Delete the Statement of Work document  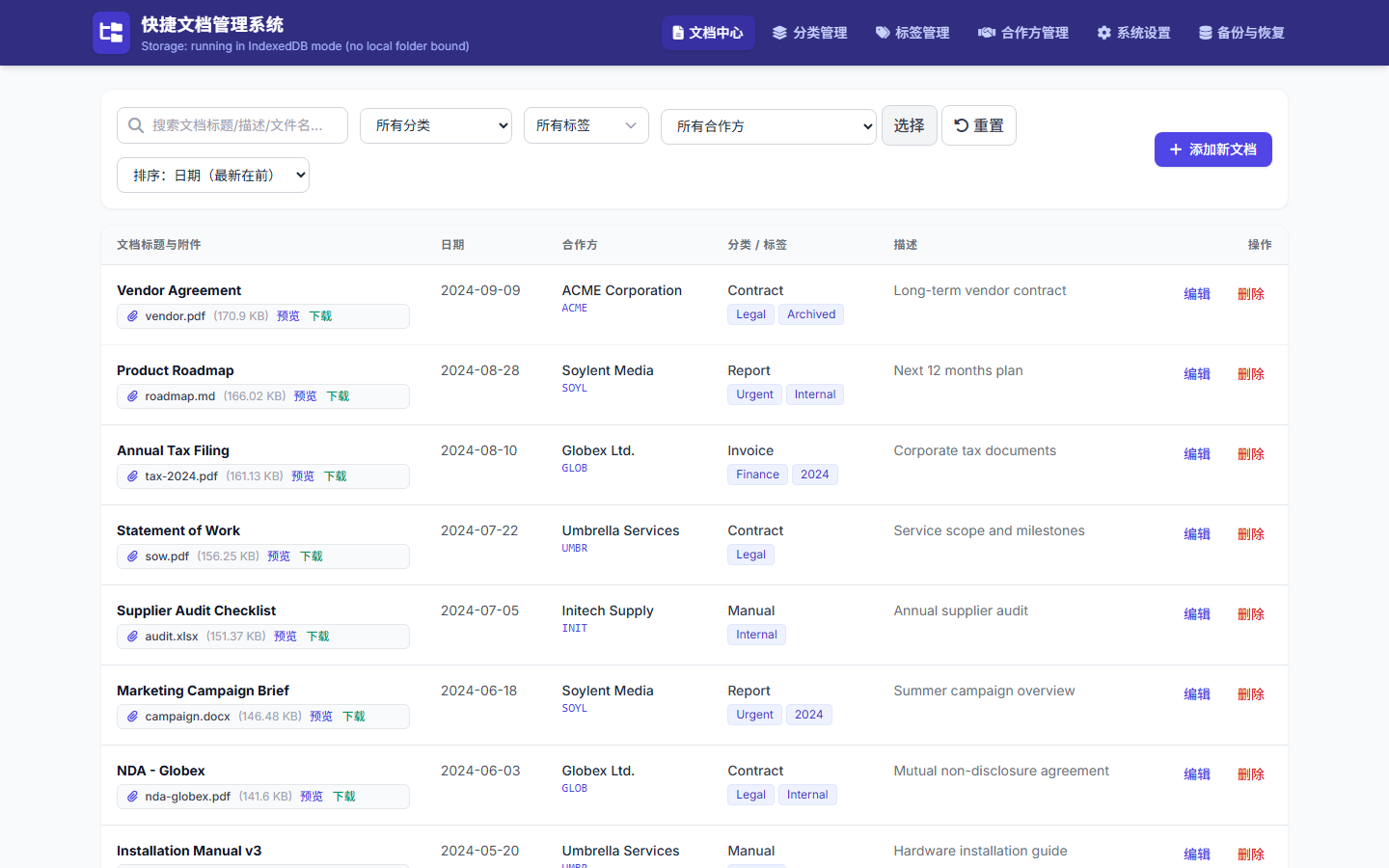coord(1251,534)
